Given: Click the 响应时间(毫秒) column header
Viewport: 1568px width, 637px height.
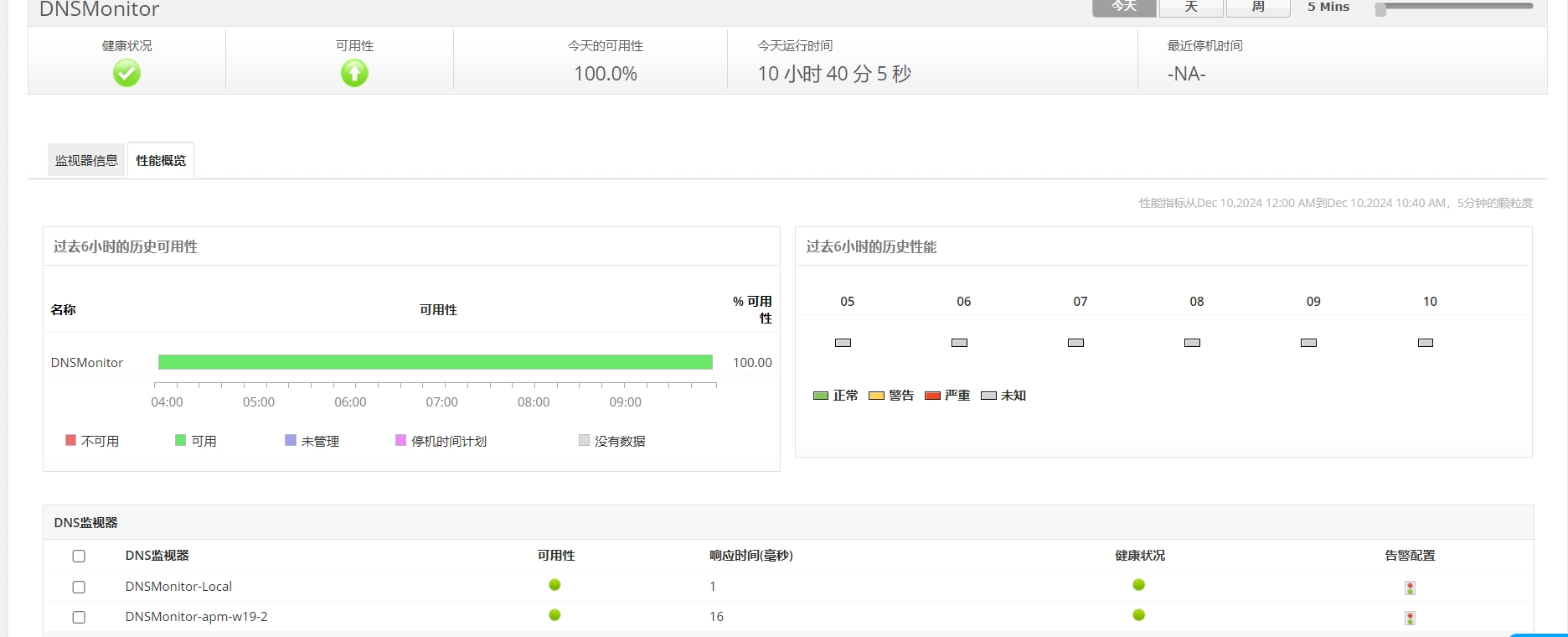Looking at the screenshot, I should (x=751, y=556).
